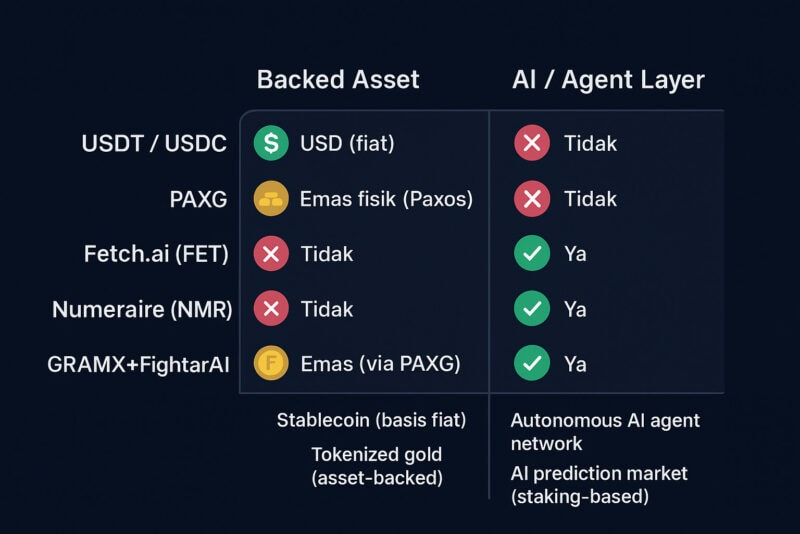Click the gold bars icon for PAXG
The width and height of the screenshot is (800, 534).
[270, 199]
